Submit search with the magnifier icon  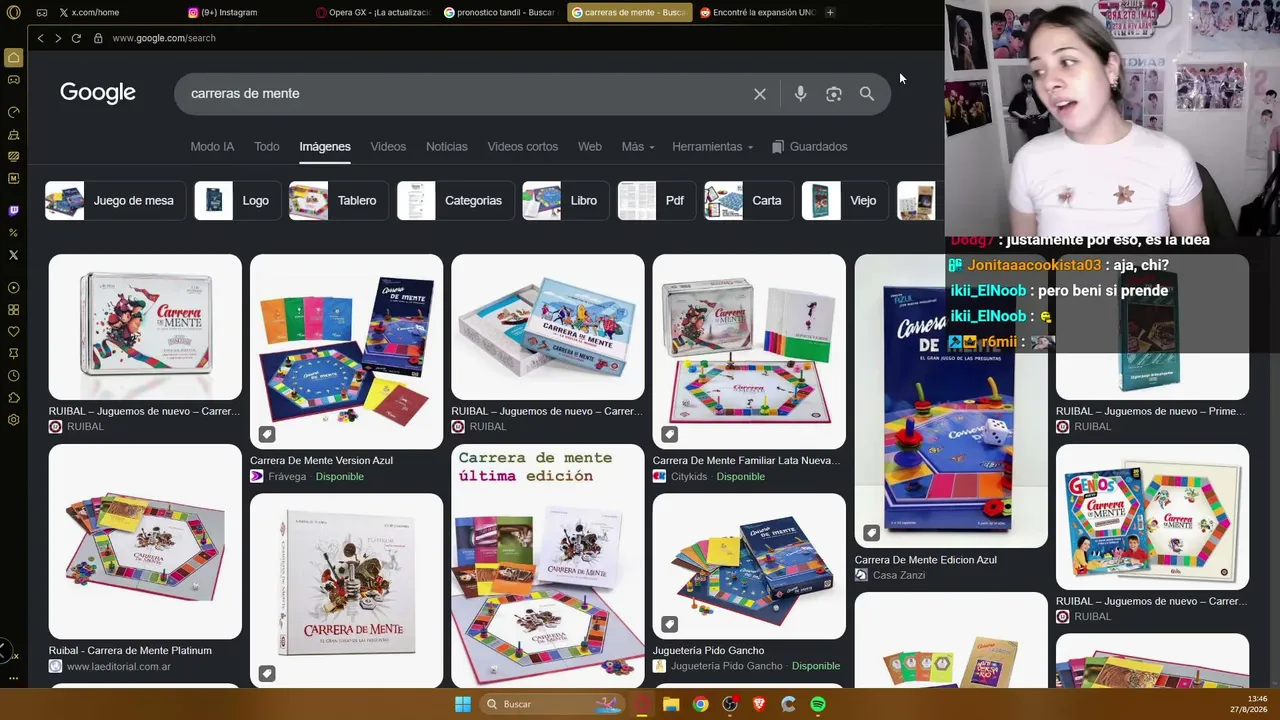click(867, 94)
